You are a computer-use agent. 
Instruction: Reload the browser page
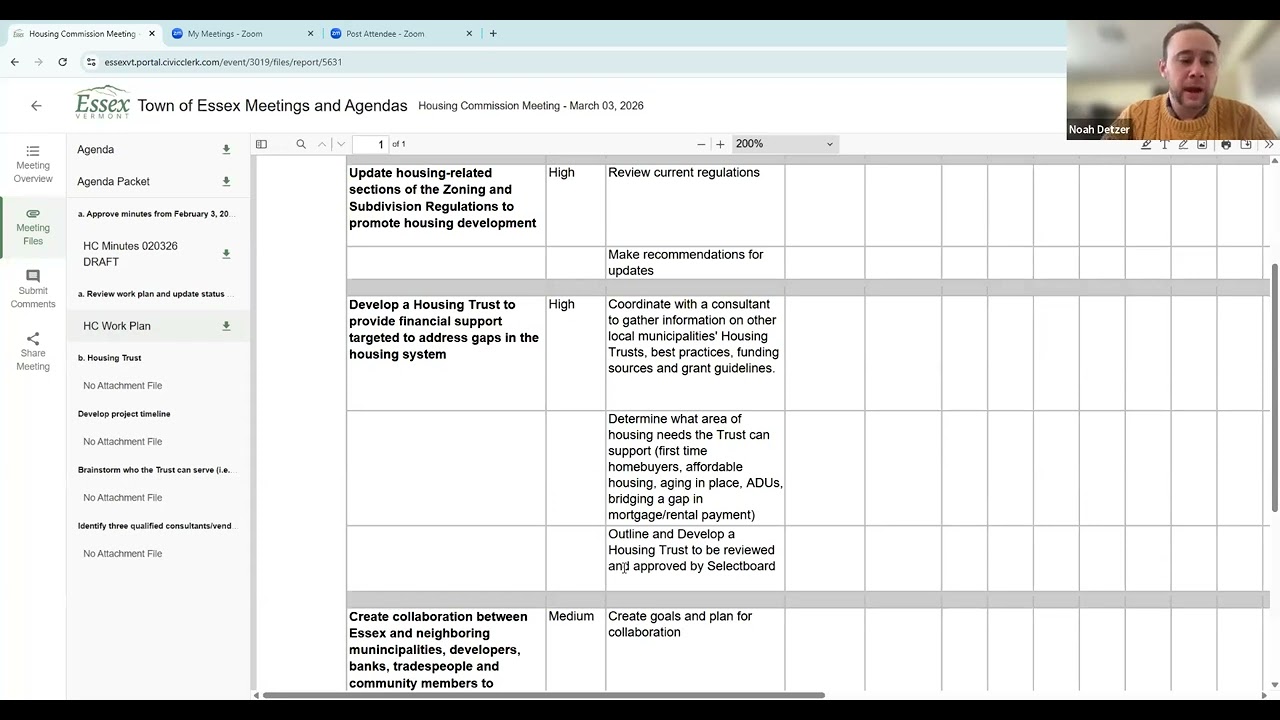(x=62, y=62)
